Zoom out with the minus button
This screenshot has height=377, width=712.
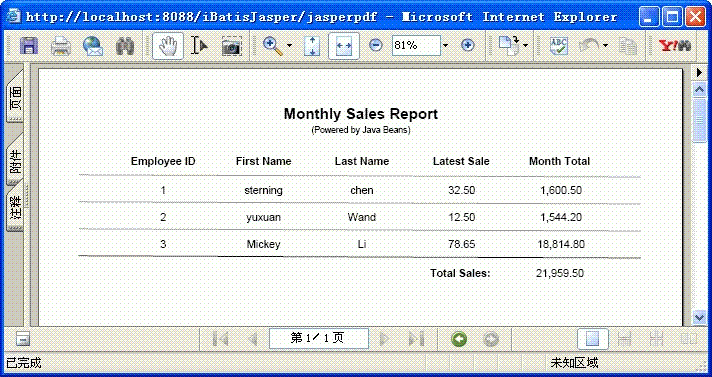(x=376, y=45)
